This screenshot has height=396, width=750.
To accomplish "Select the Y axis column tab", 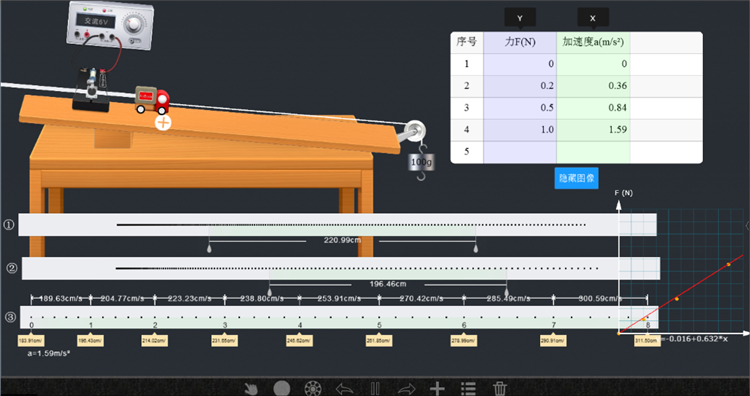I will click(520, 18).
